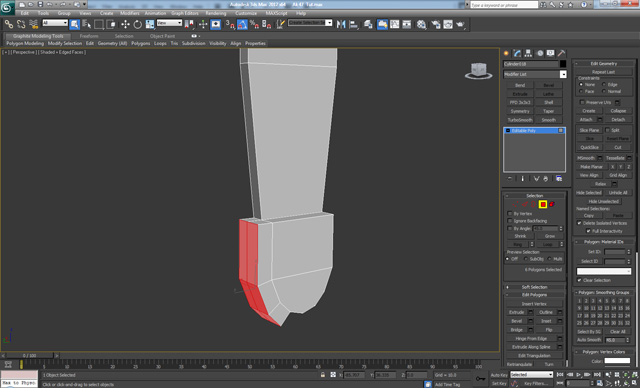
Task: Click the Grow selection button
Action: click(x=549, y=236)
